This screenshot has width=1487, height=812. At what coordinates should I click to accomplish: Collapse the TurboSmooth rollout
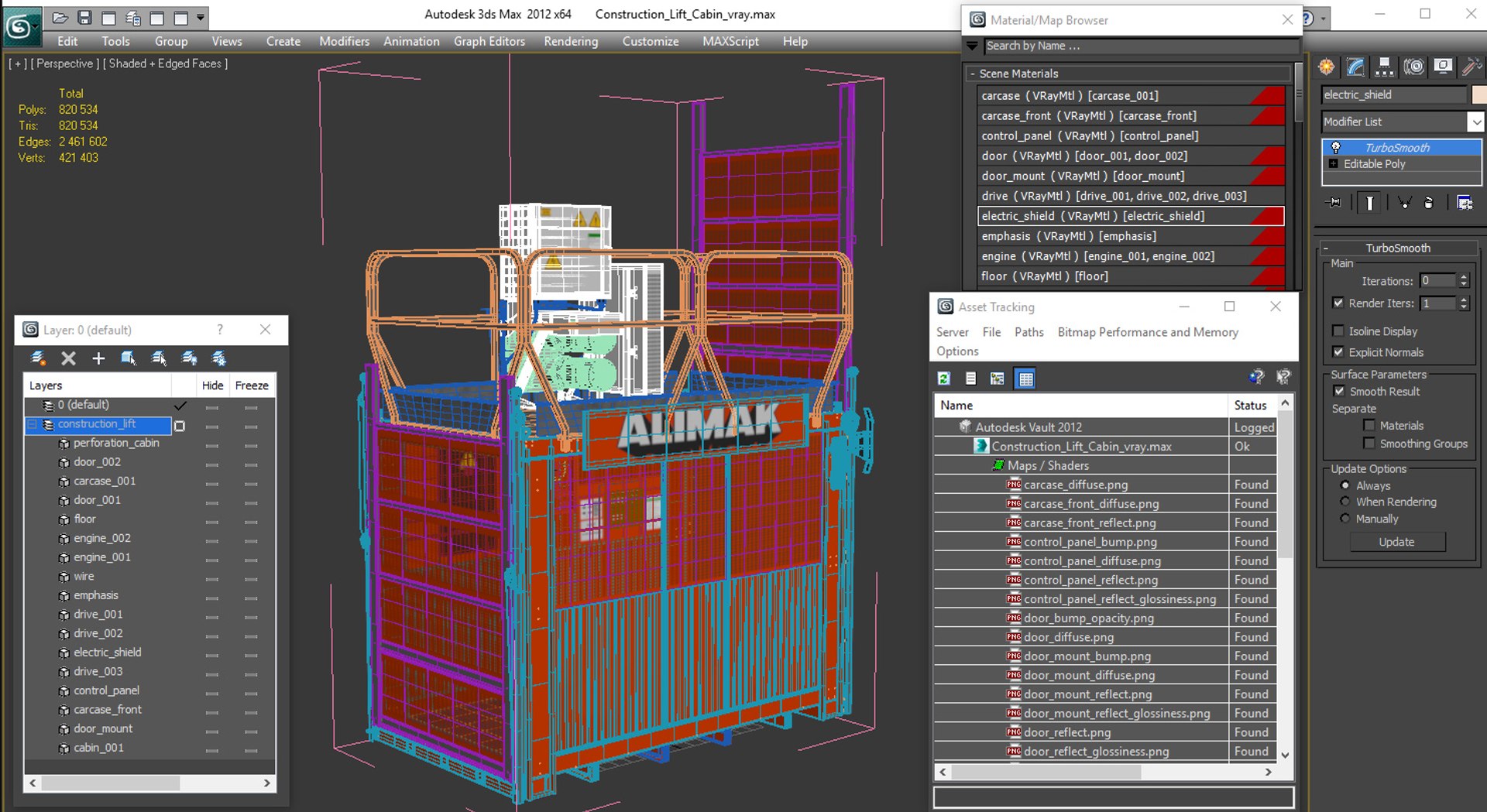pos(1326,248)
